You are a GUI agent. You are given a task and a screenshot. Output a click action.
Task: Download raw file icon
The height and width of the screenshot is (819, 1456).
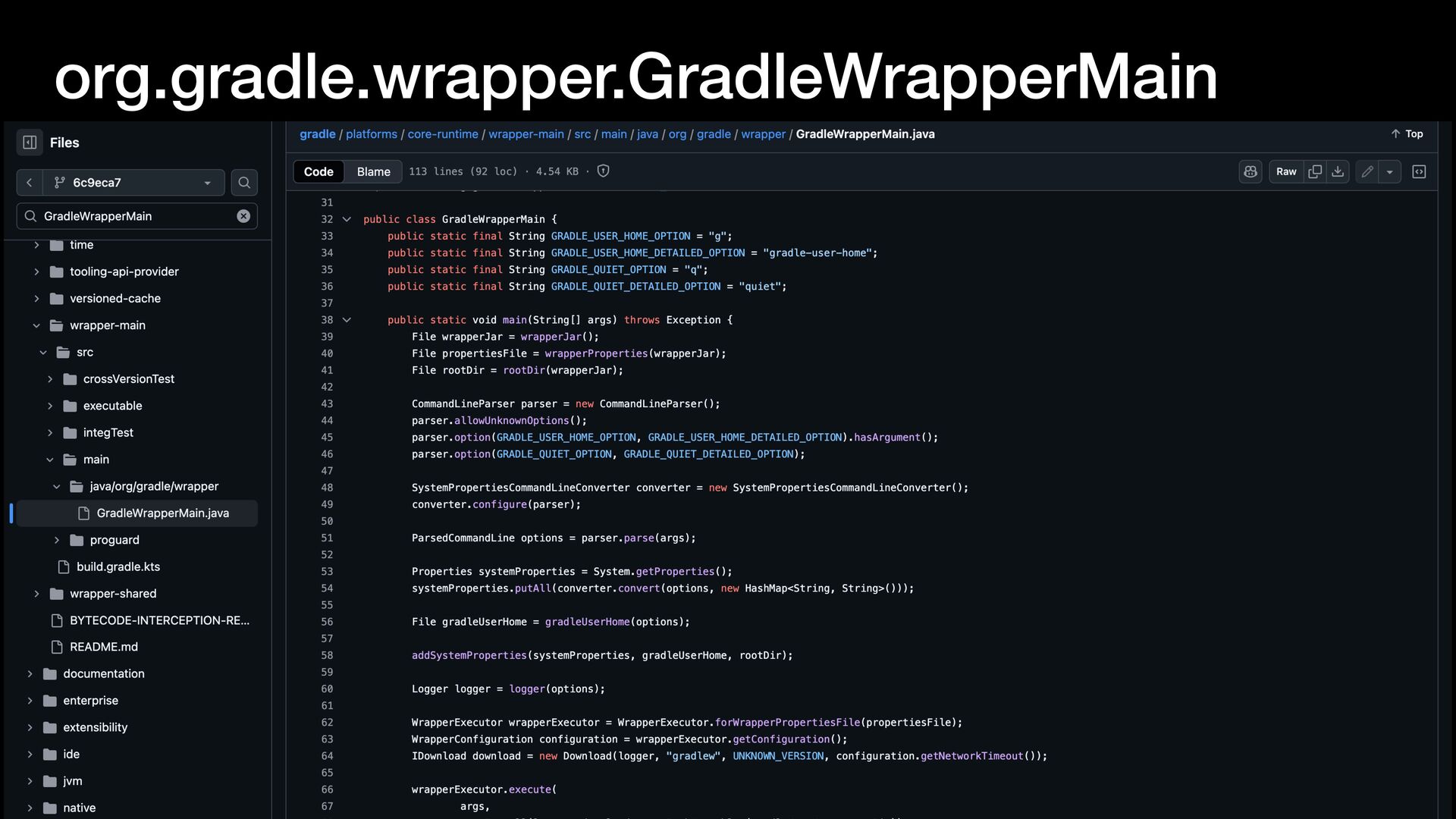pyautogui.click(x=1338, y=172)
